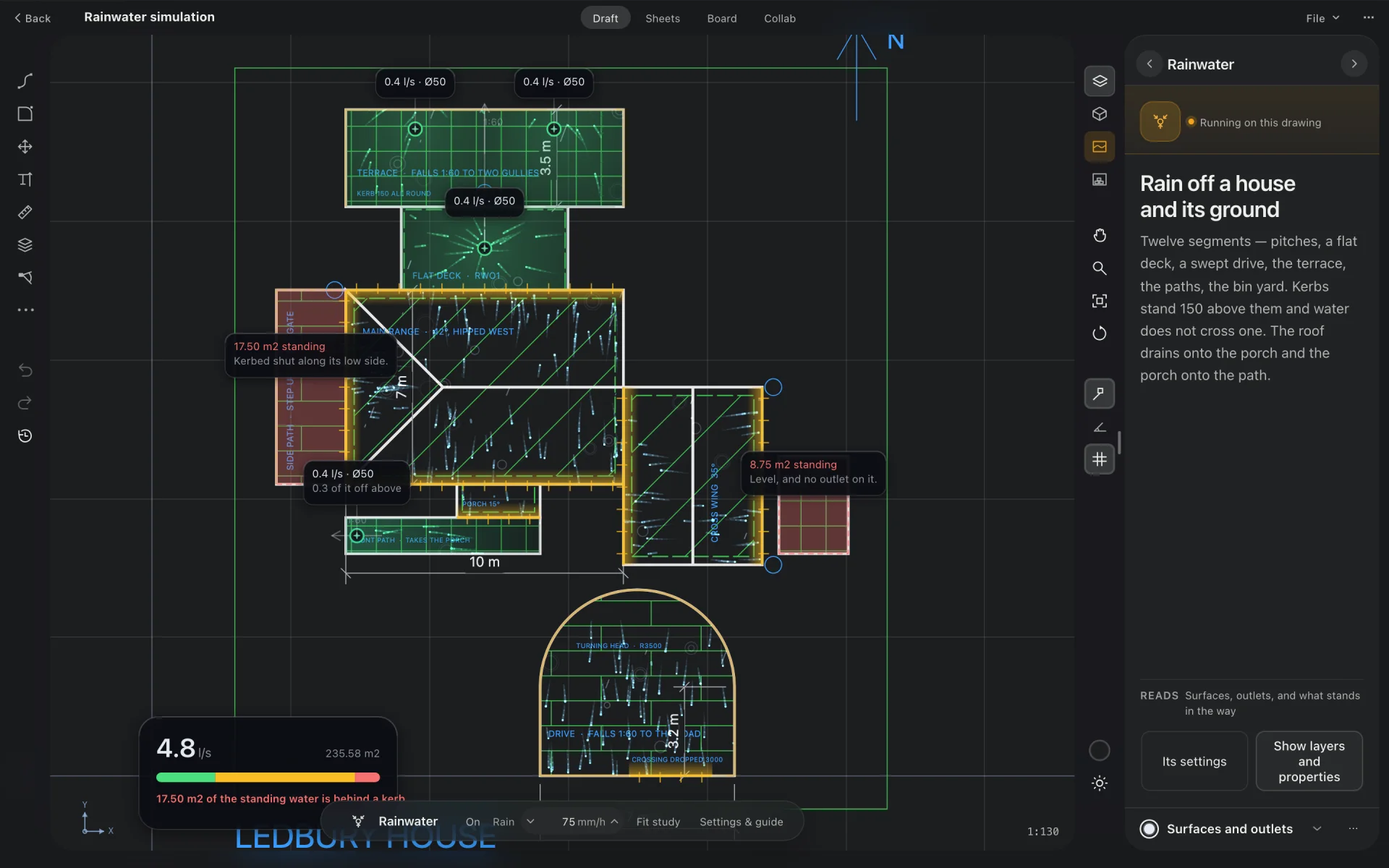This screenshot has width=1389, height=868.
Task: Open the File menu dropdown
Action: tap(1322, 18)
